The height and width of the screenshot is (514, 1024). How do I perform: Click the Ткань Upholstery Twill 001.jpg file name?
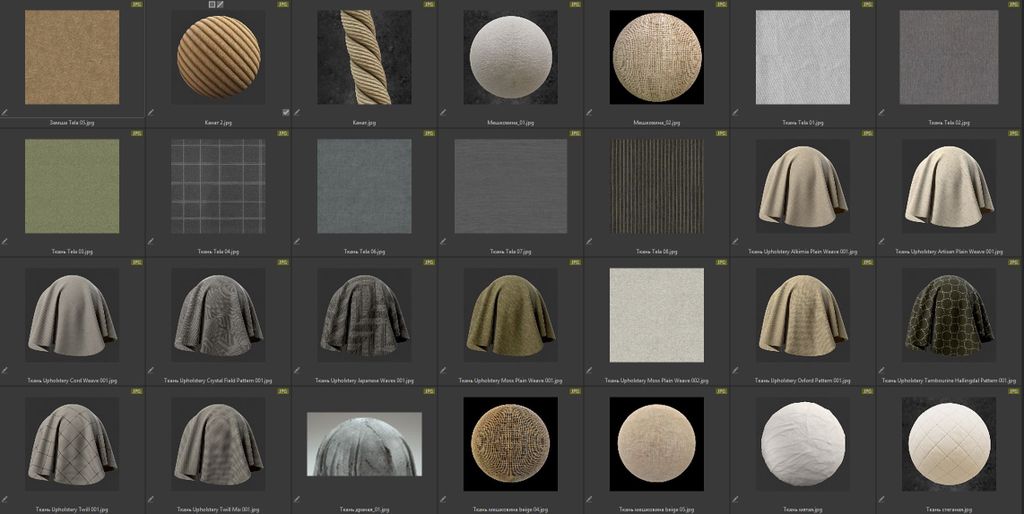pyautogui.click(x=71, y=509)
